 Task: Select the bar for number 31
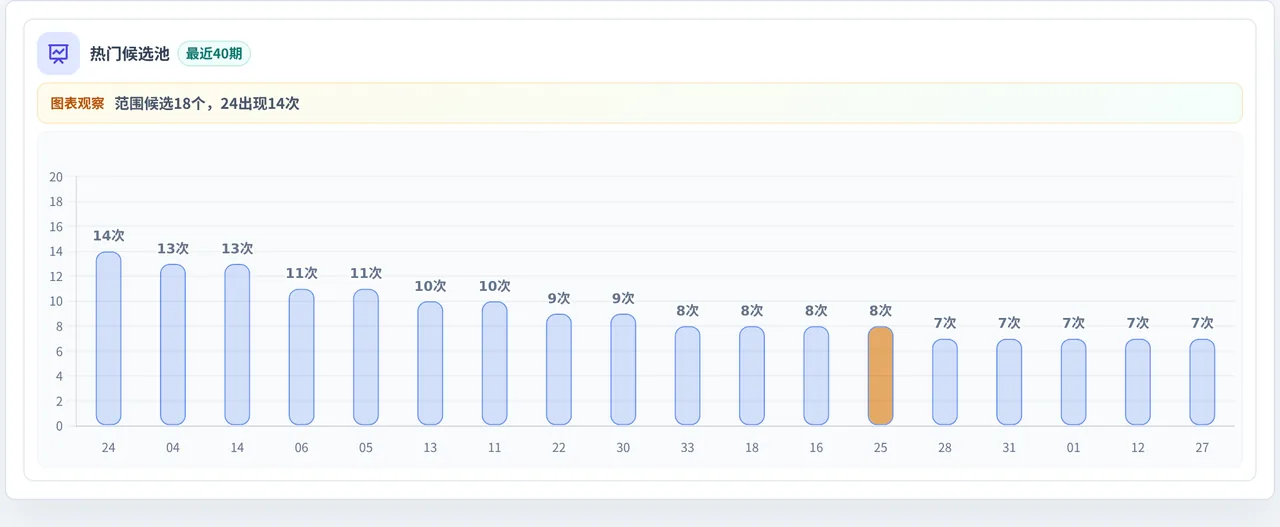[x=1009, y=382]
